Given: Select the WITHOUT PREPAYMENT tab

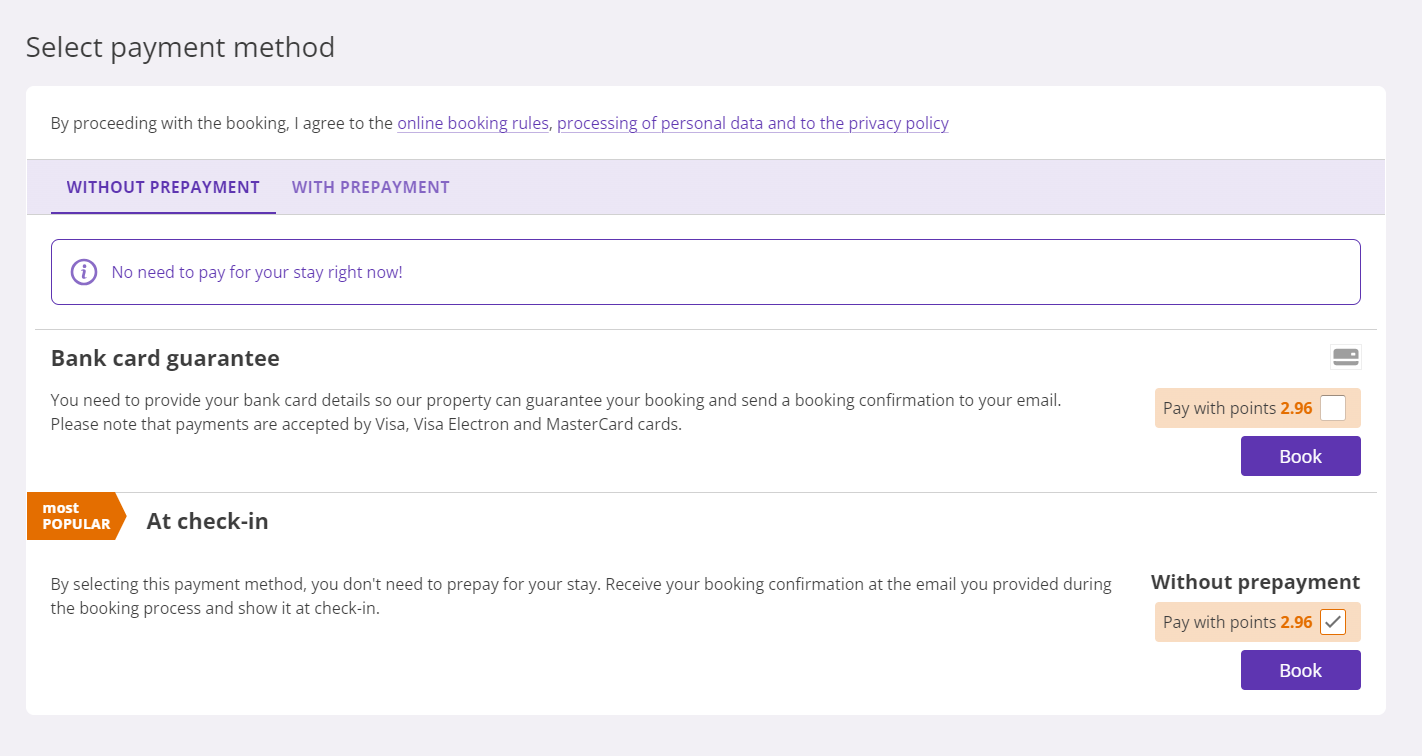Looking at the screenshot, I should pyautogui.click(x=163, y=187).
